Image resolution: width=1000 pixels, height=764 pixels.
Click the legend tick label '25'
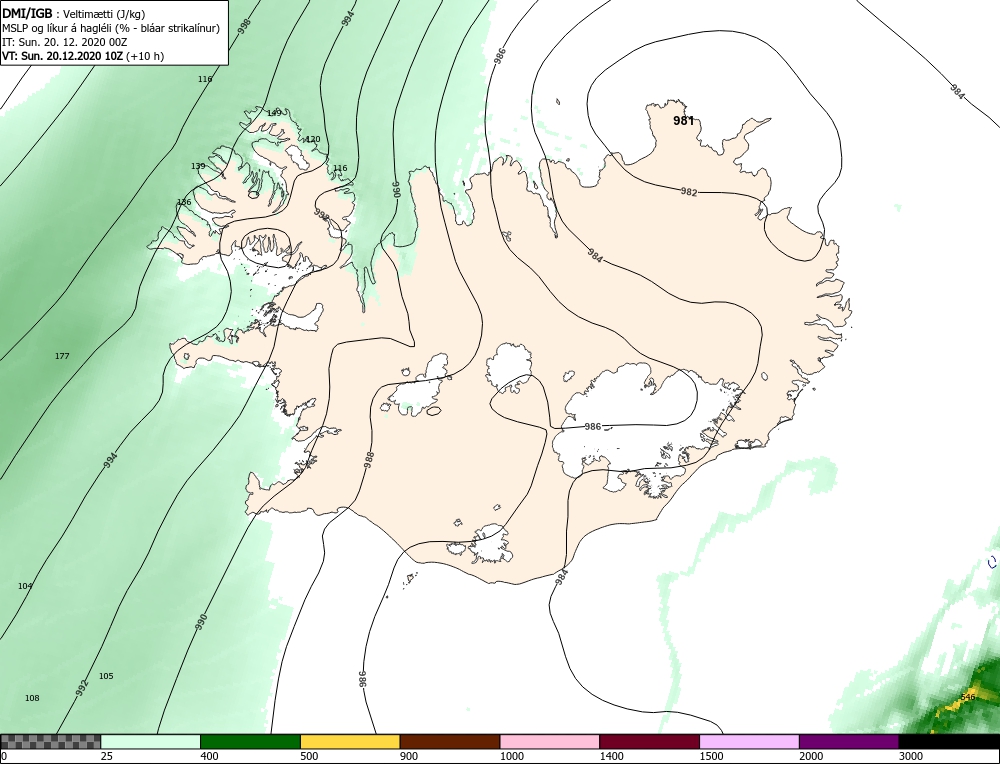tap(107, 756)
